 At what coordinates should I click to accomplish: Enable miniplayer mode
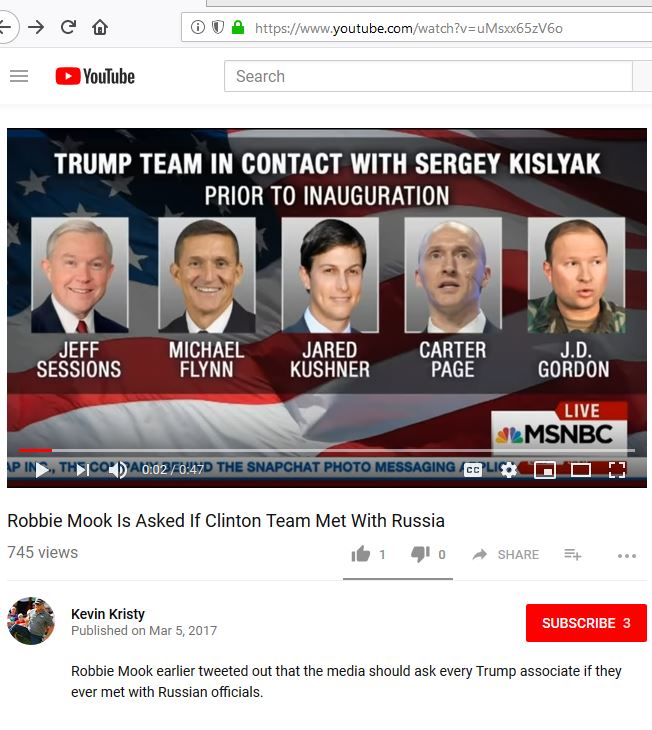(x=545, y=470)
